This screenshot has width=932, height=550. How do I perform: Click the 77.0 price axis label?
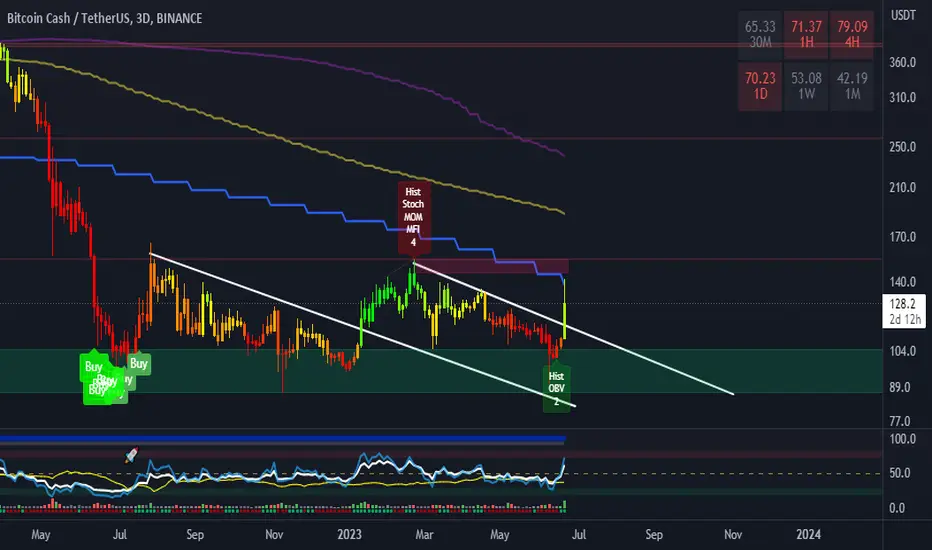[902, 422]
